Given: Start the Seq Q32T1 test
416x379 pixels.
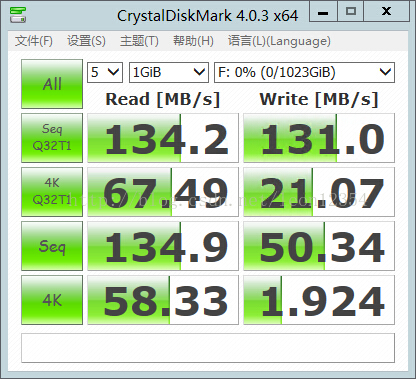Looking at the screenshot, I should (x=52, y=138).
